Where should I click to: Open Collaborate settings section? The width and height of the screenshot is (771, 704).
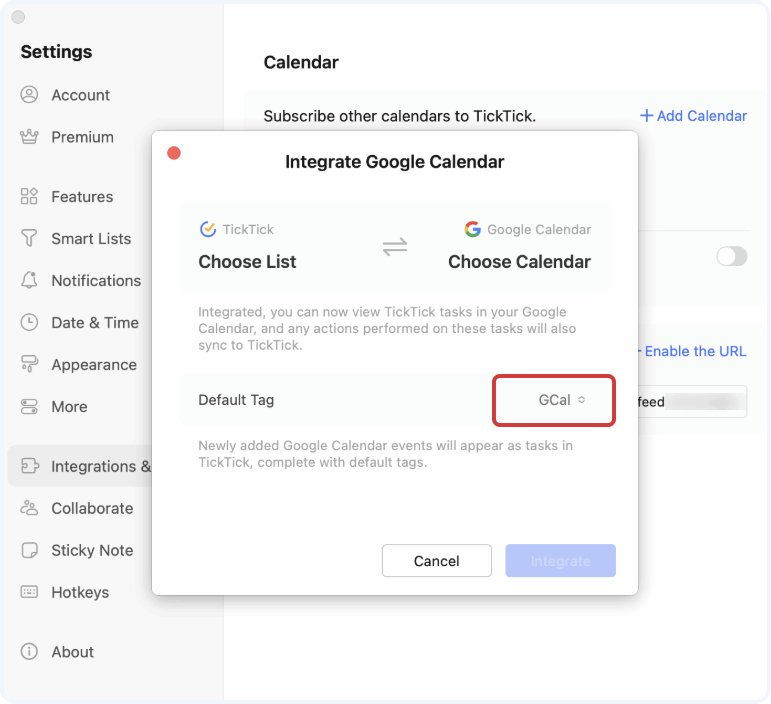point(91,508)
